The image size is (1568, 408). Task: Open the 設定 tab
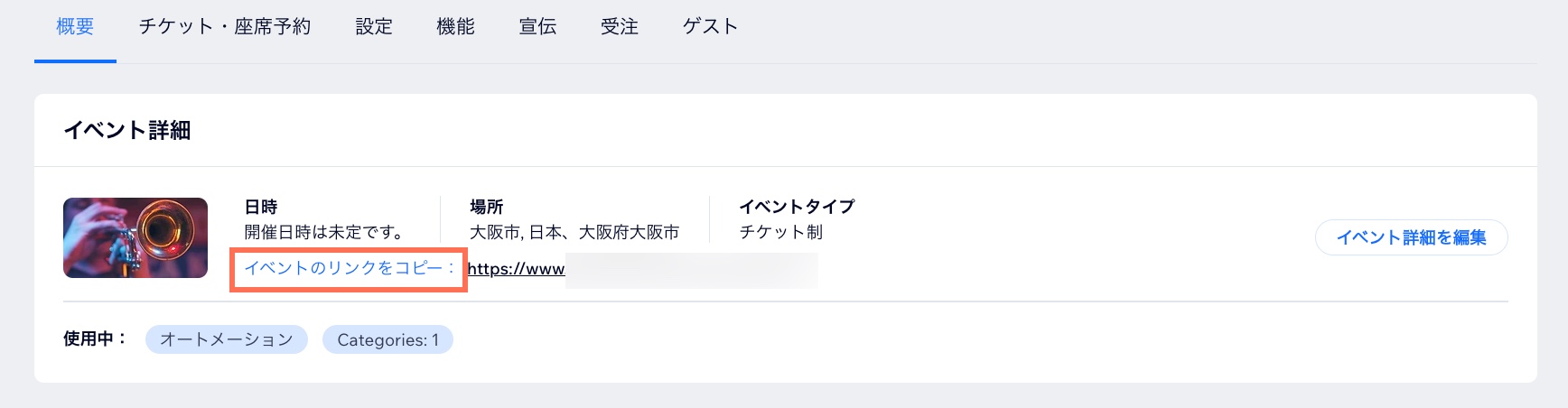point(374,27)
